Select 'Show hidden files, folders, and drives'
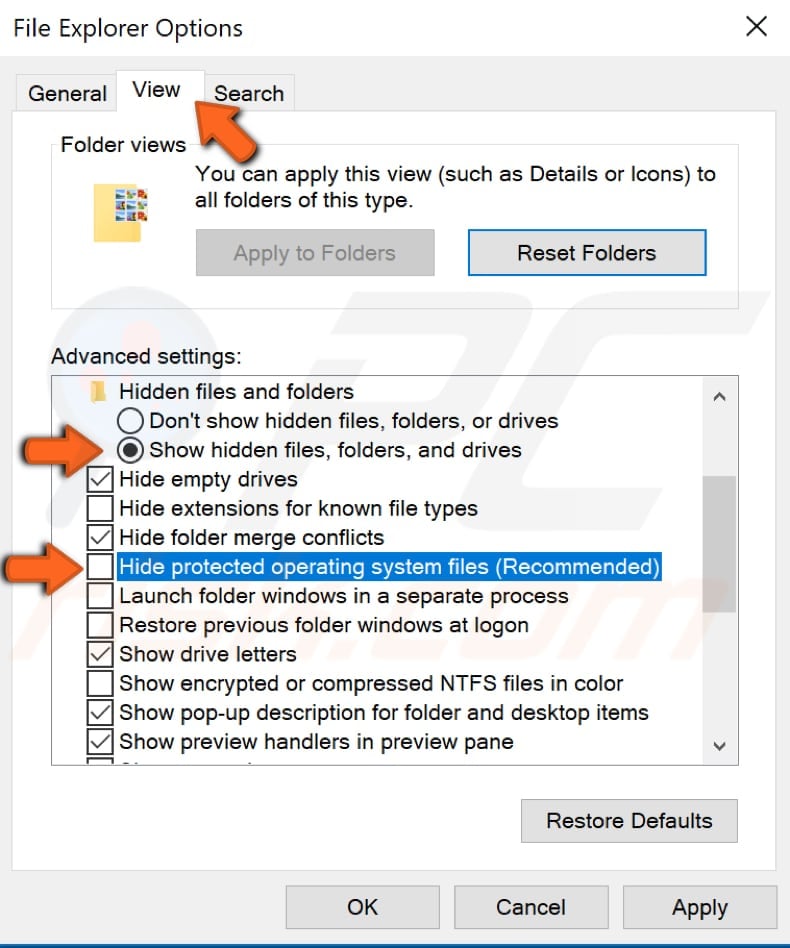 pos(131,450)
